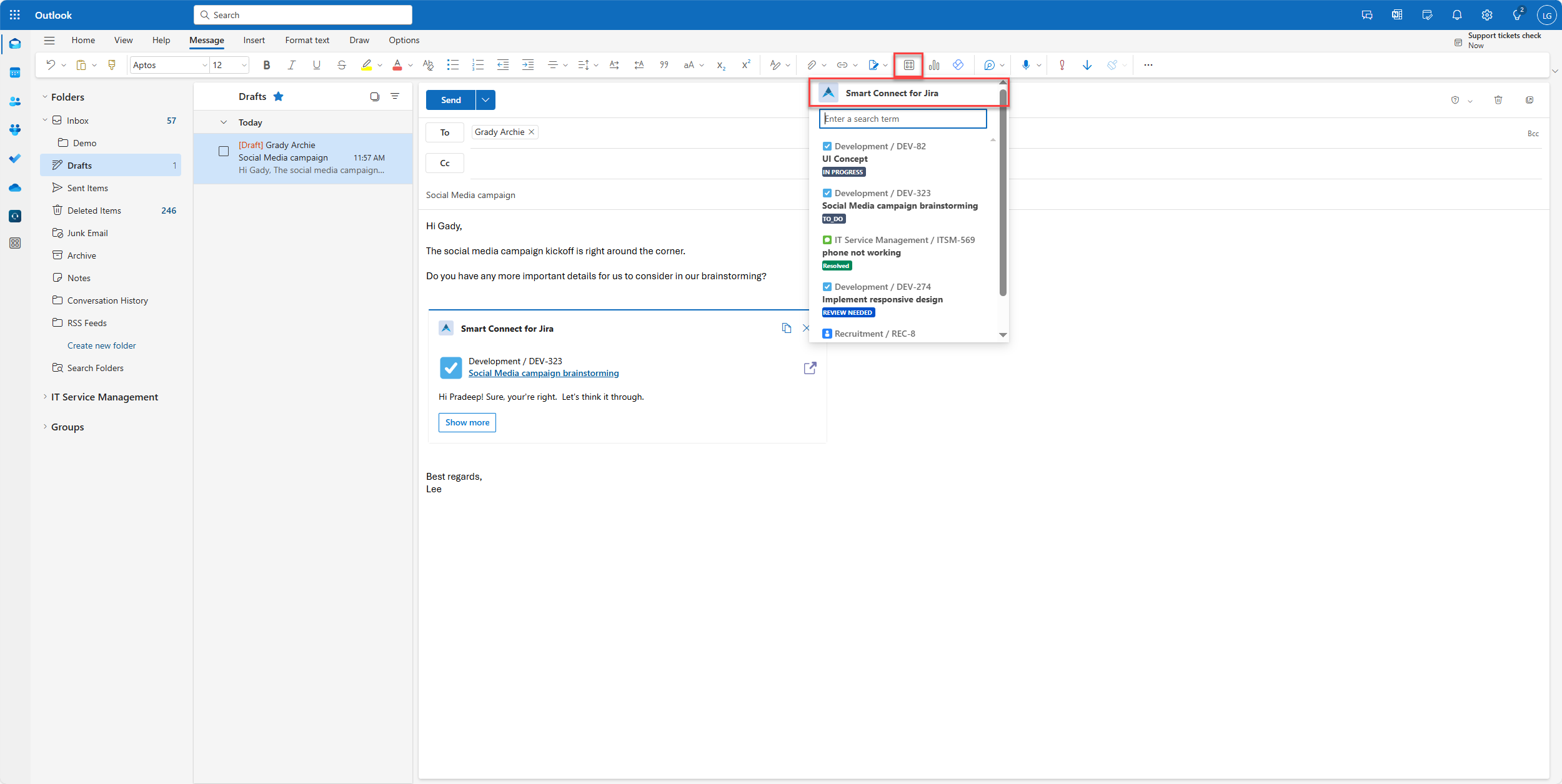The image size is (1562, 784).
Task: Discard the draft with trash icon
Action: (1498, 100)
